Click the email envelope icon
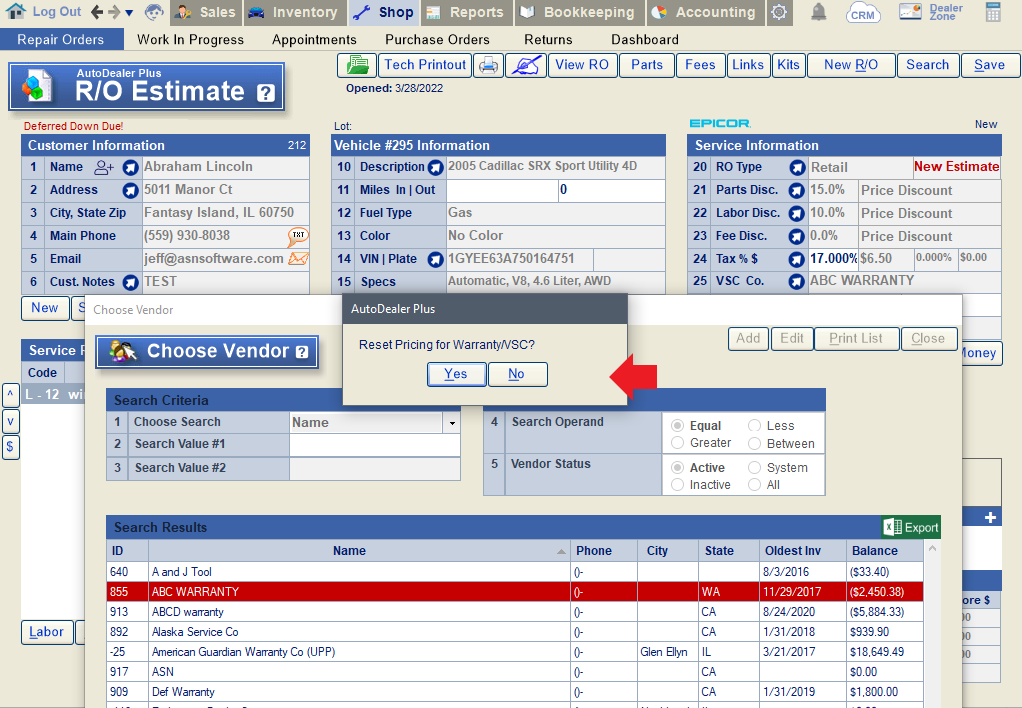 click(x=298, y=259)
